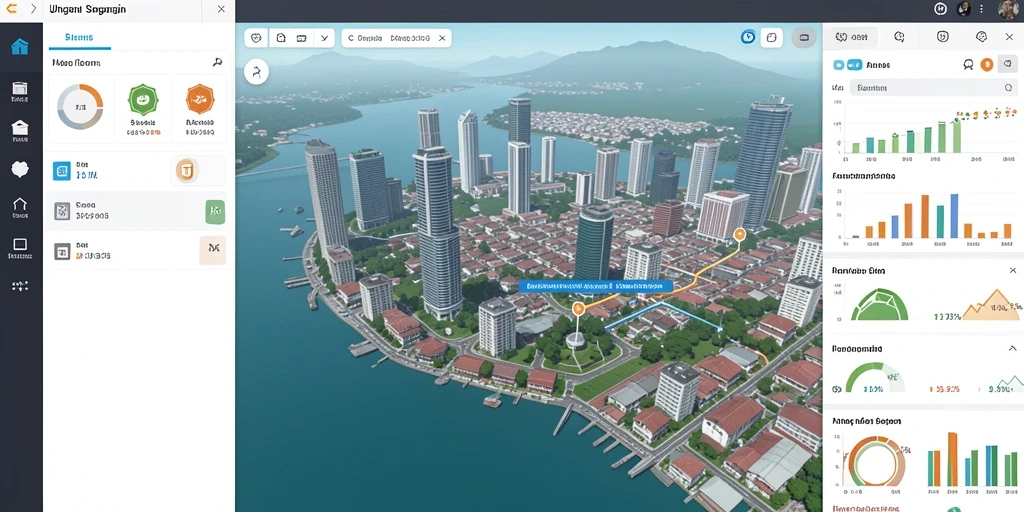
Task: Click the heart icon in map toolbar
Action: tap(256, 38)
